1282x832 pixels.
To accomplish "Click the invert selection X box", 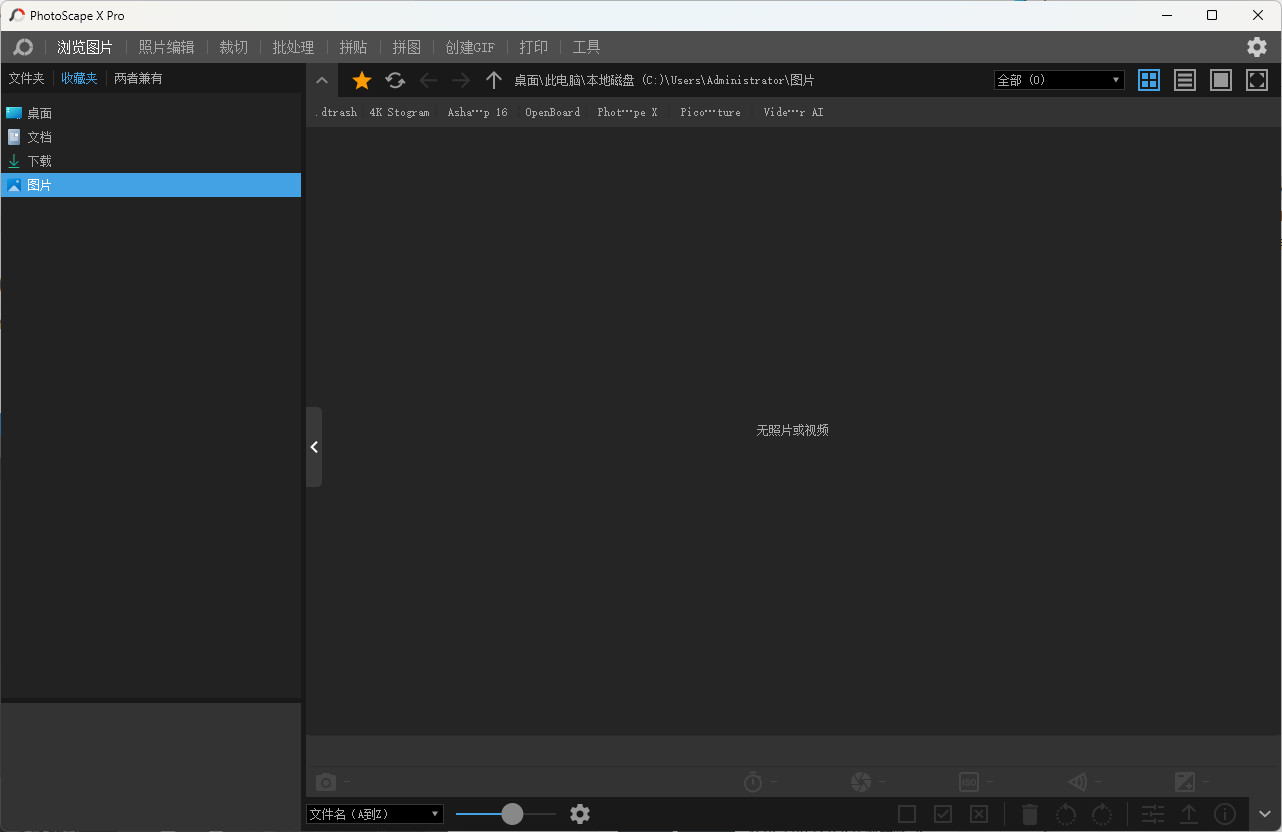I will coord(979,814).
